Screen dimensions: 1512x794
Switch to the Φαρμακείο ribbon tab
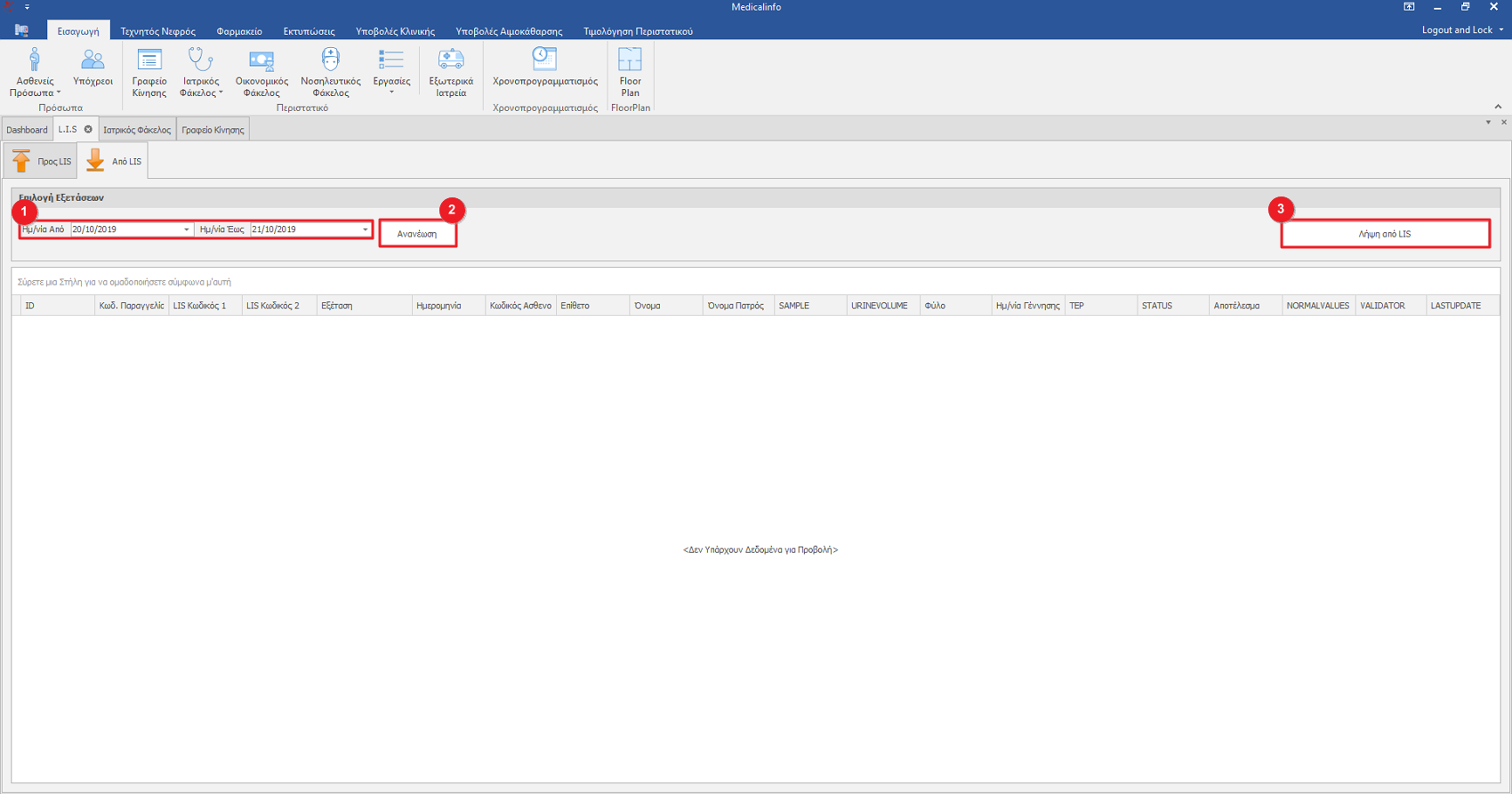tap(239, 31)
